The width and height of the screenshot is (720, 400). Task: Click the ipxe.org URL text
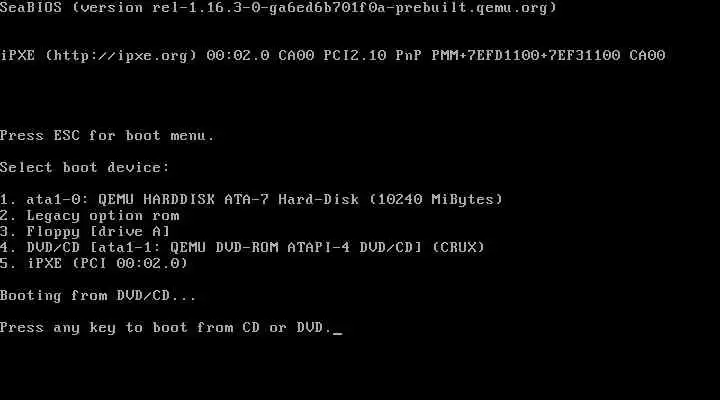point(121,56)
